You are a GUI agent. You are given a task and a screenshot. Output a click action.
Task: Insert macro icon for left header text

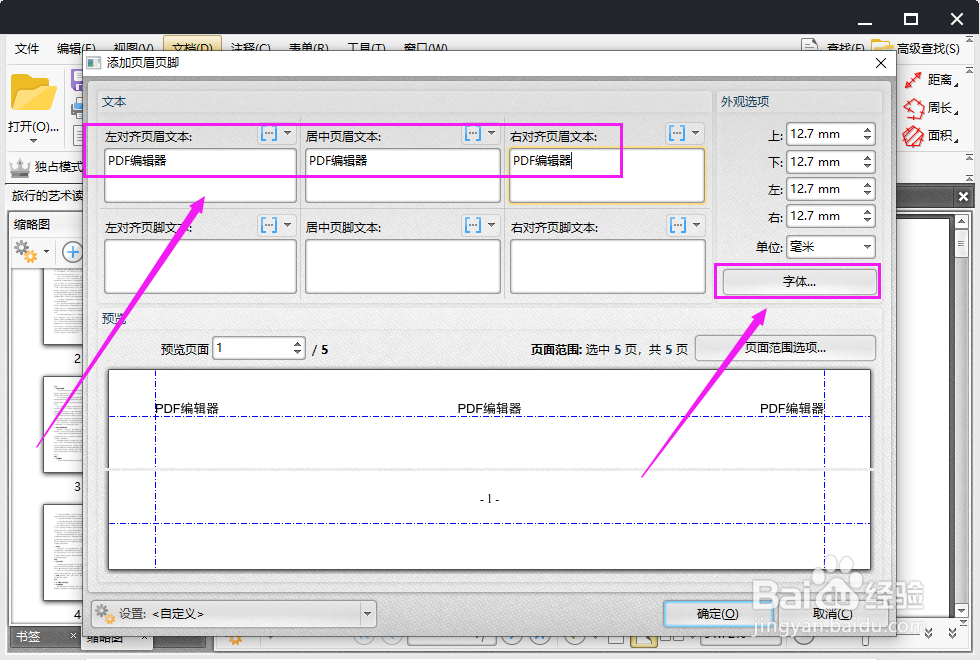pos(269,133)
